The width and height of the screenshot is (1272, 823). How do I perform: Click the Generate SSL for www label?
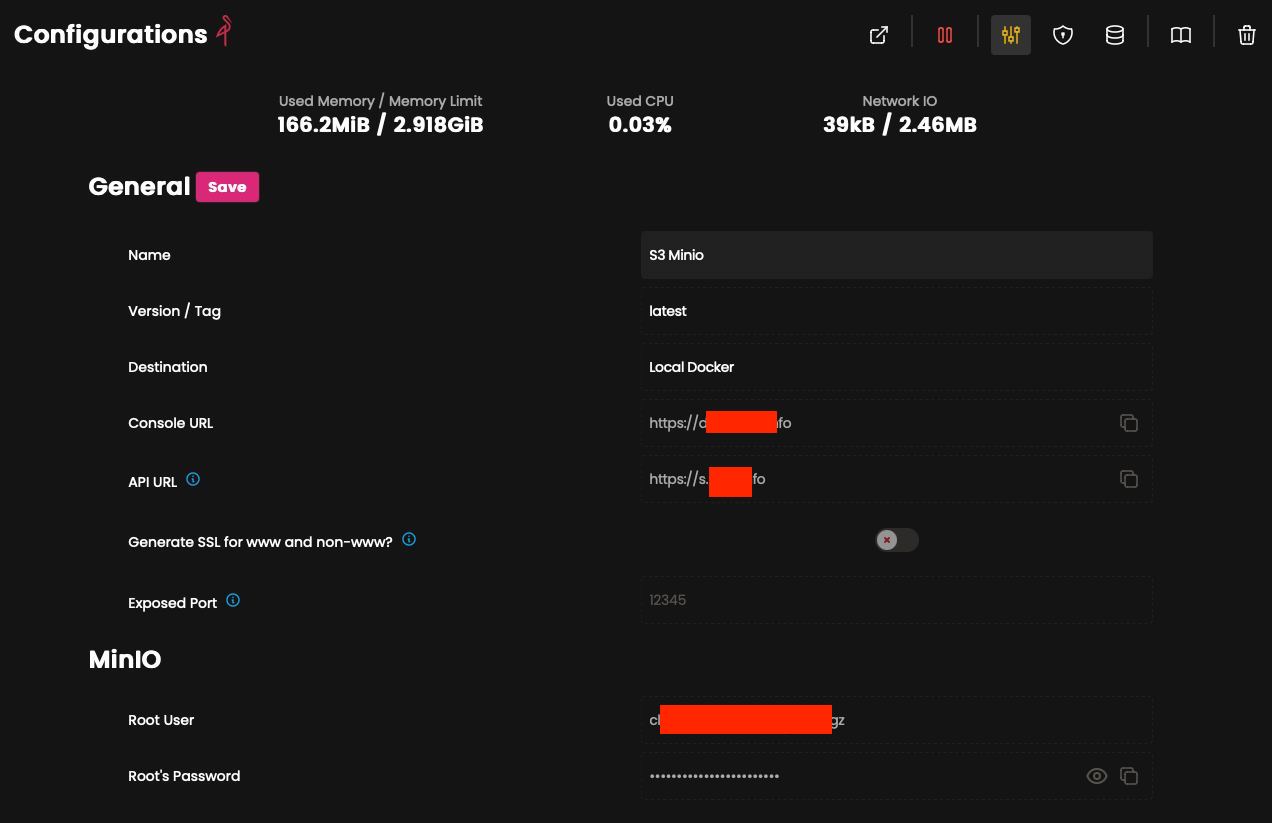point(260,542)
